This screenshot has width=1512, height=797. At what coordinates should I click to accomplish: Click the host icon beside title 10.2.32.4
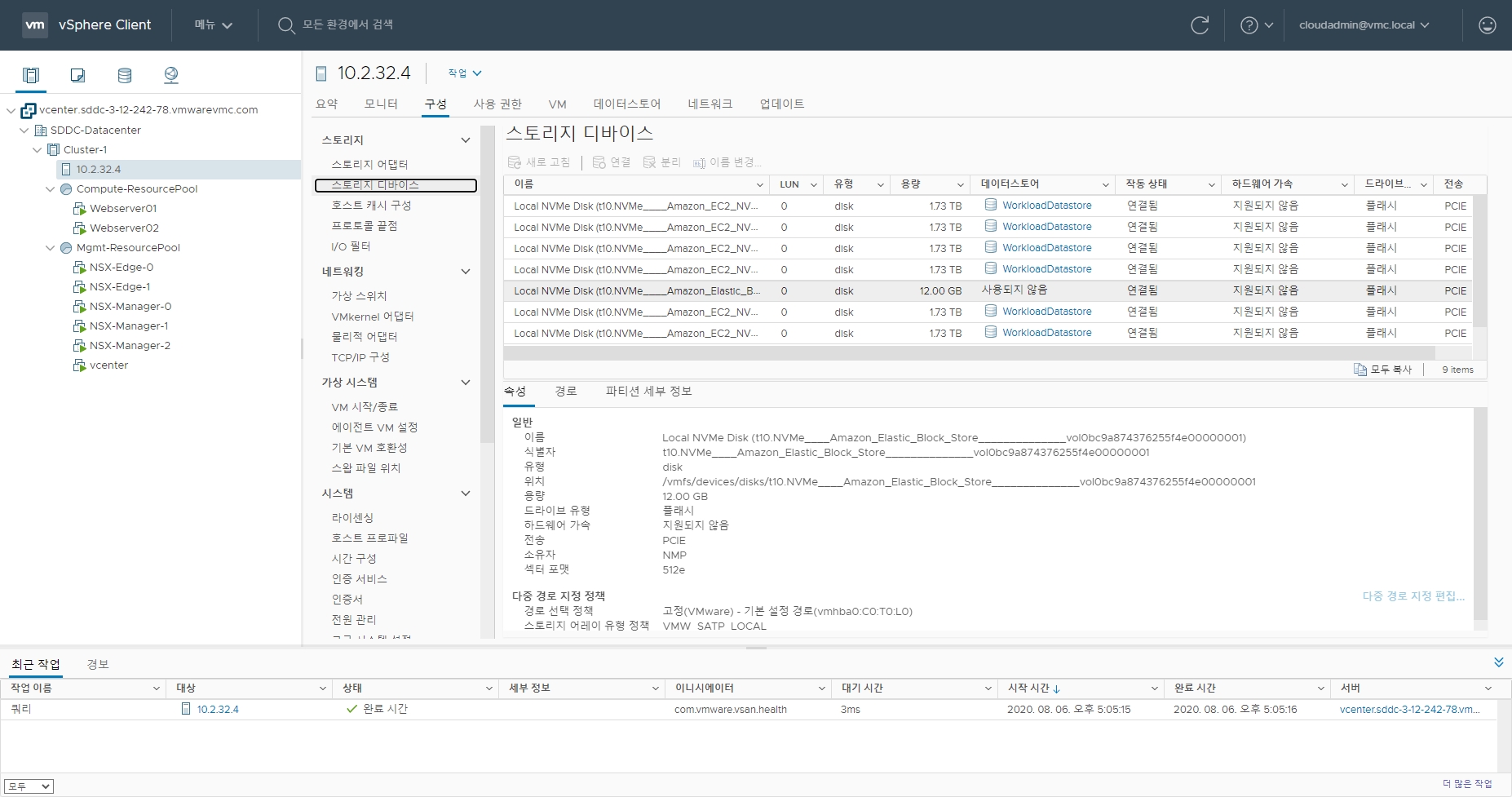point(321,73)
